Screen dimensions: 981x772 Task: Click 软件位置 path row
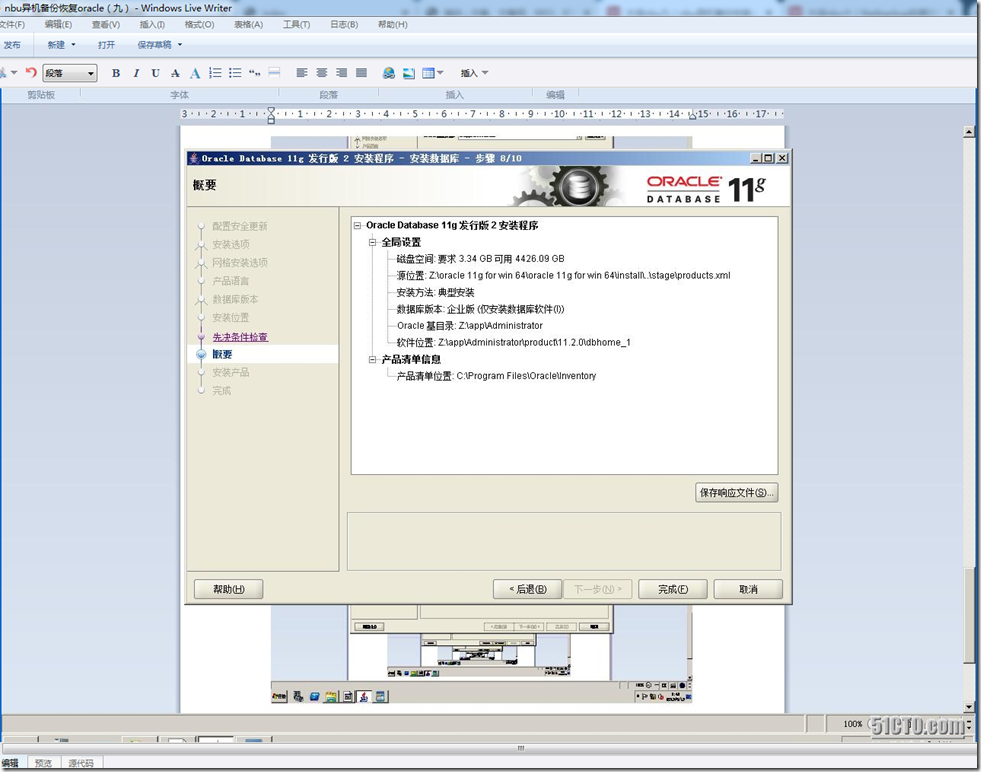click(x=514, y=342)
